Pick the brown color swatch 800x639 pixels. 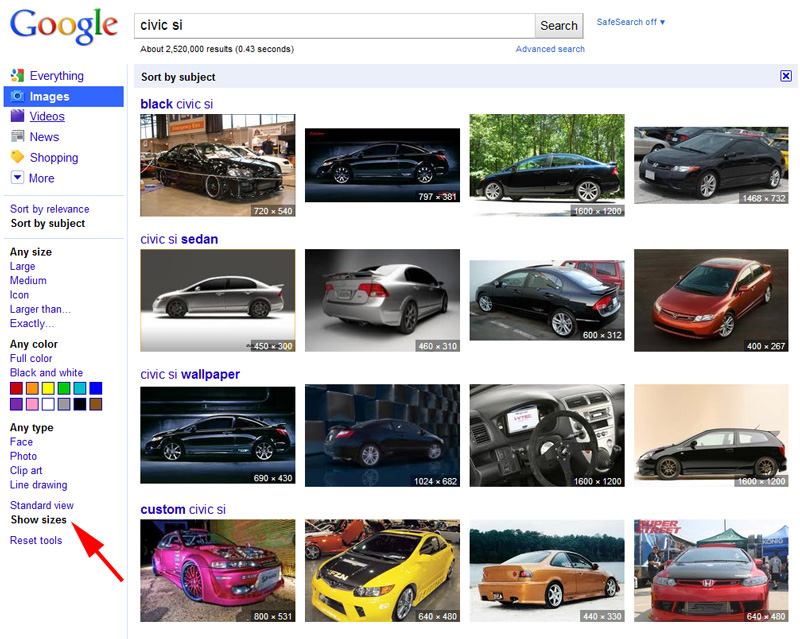[95, 404]
